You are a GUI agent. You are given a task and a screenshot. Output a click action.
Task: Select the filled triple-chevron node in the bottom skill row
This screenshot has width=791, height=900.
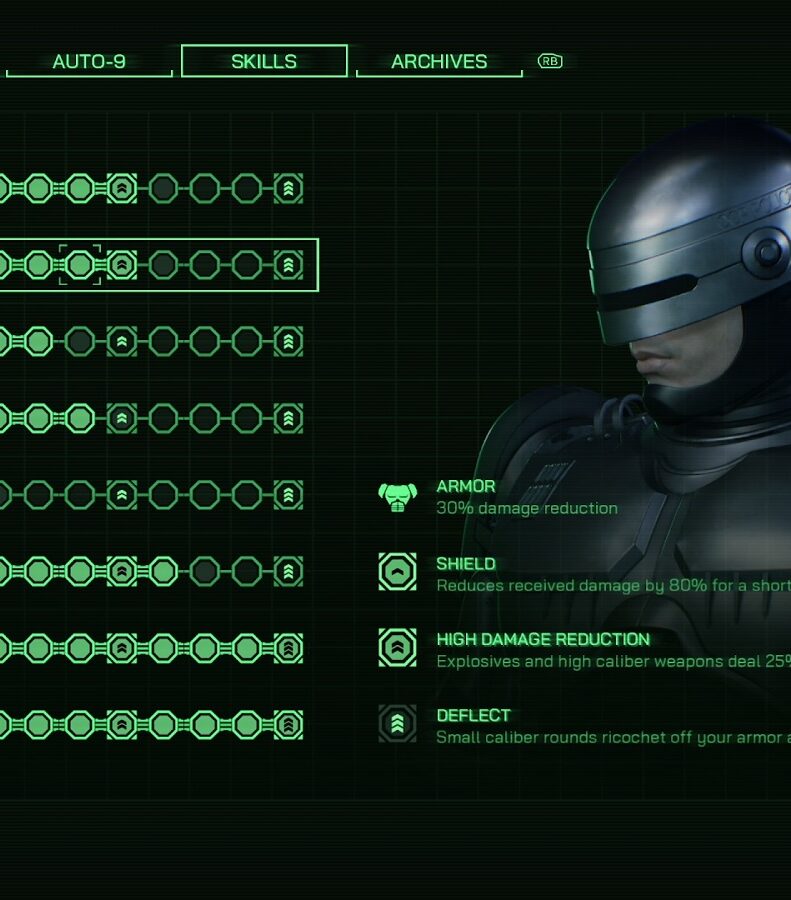click(288, 724)
